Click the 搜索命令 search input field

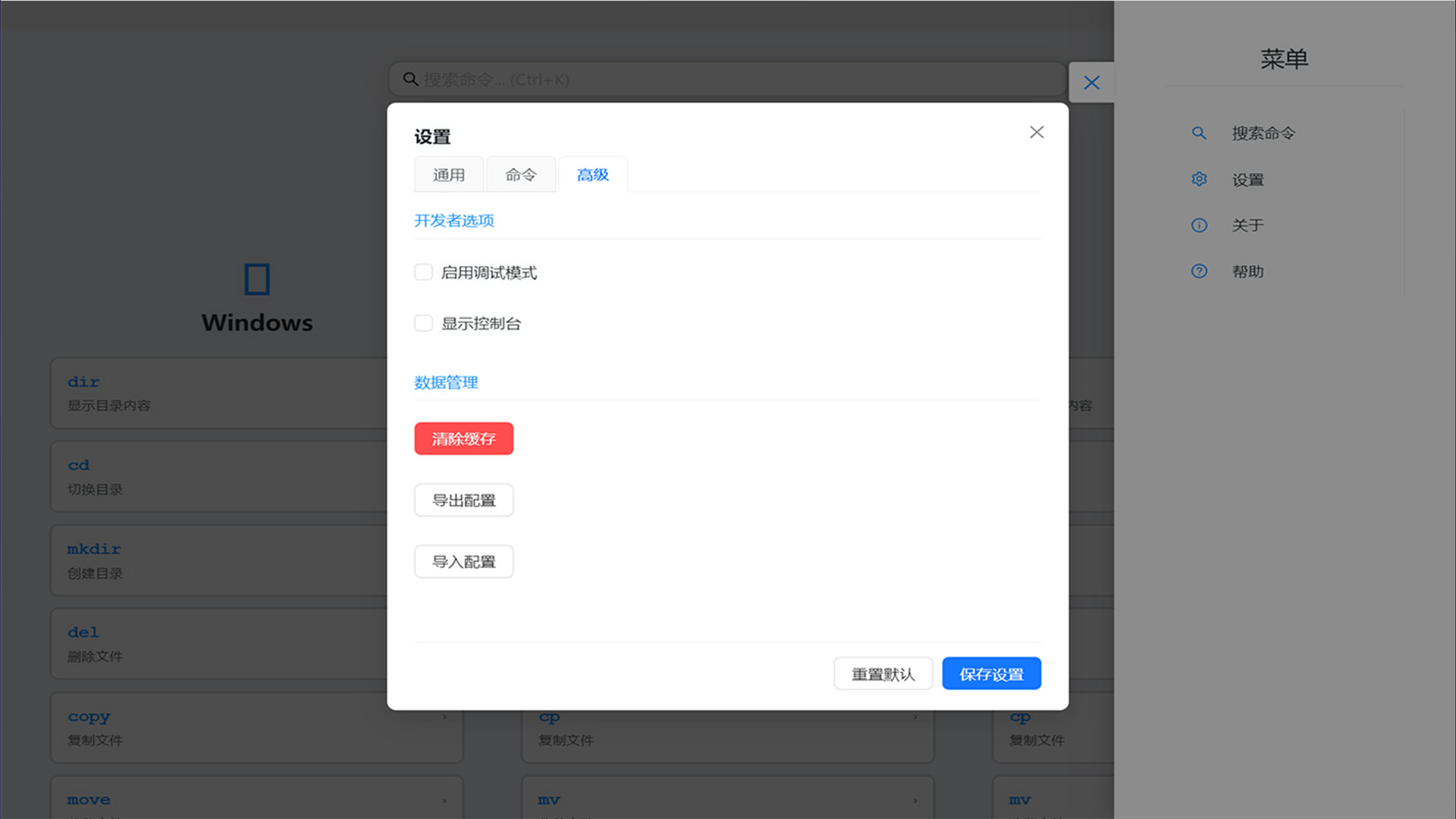pyautogui.click(x=728, y=80)
